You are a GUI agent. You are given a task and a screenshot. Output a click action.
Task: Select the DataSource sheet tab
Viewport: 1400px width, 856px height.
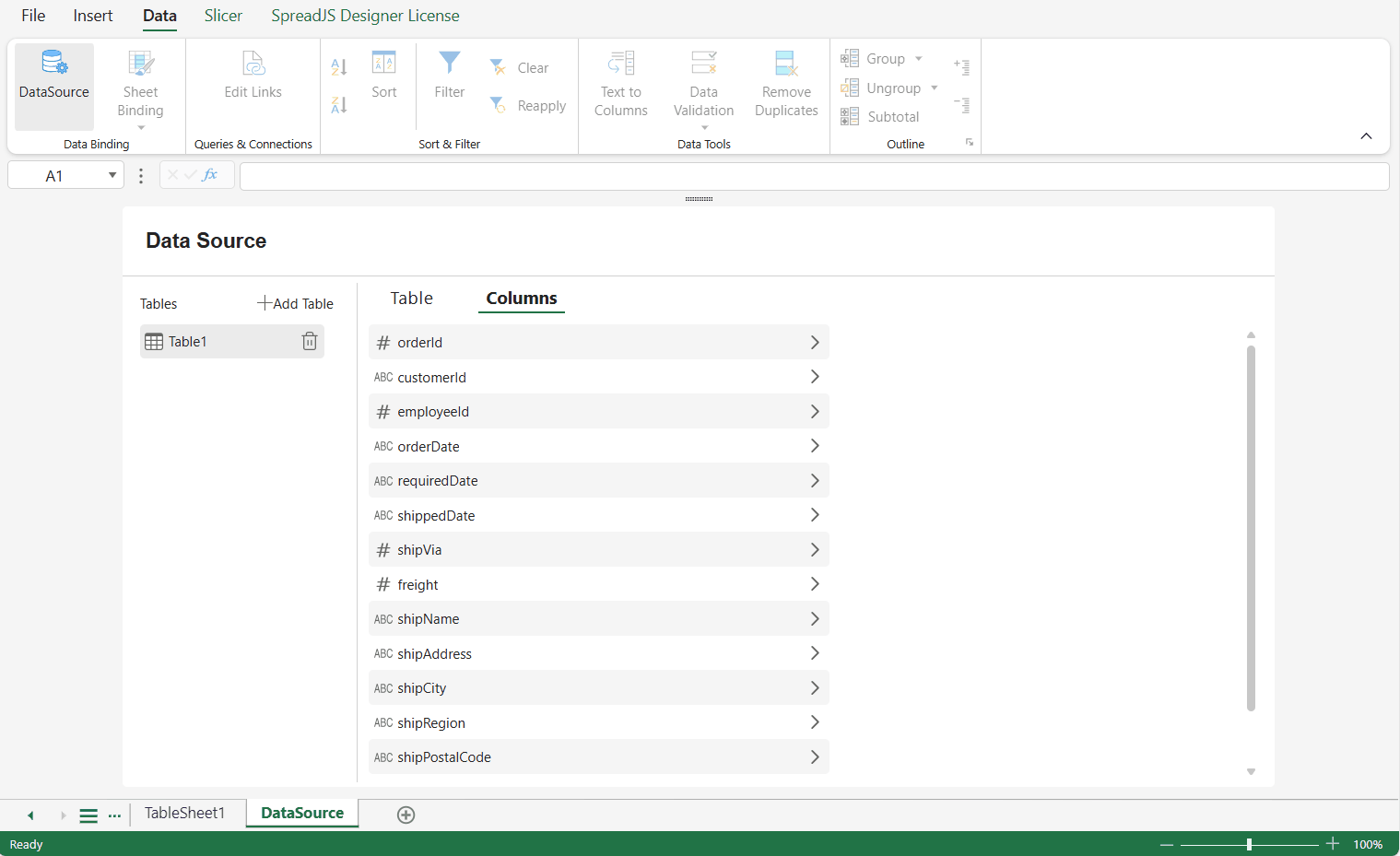click(x=302, y=813)
